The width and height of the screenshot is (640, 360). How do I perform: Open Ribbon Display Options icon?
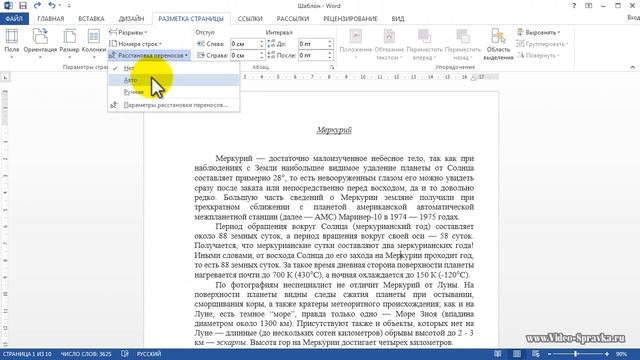click(x=589, y=6)
